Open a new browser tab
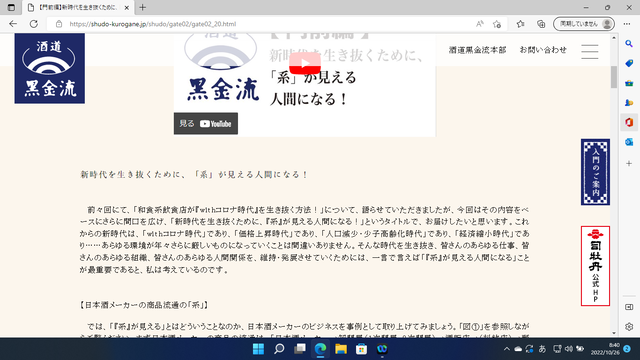The height and width of the screenshot is (360, 640). point(142,7)
